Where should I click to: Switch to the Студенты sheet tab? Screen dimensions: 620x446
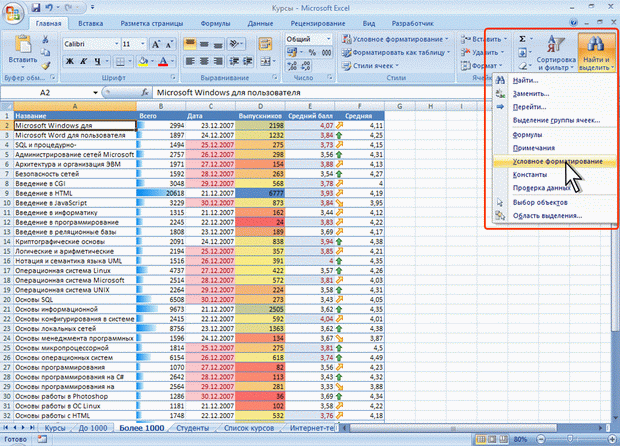[193, 428]
